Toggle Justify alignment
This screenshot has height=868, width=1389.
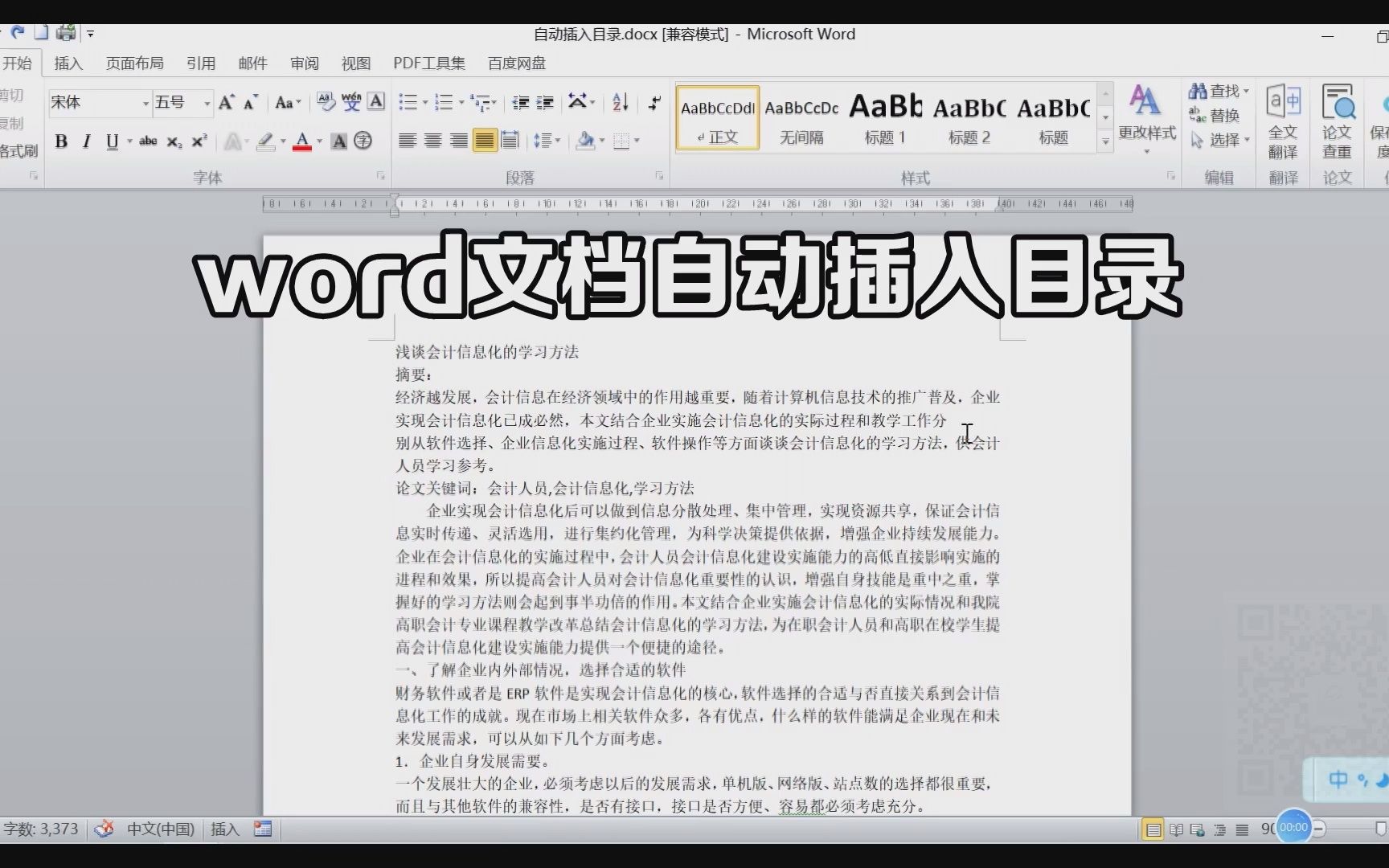tap(485, 141)
